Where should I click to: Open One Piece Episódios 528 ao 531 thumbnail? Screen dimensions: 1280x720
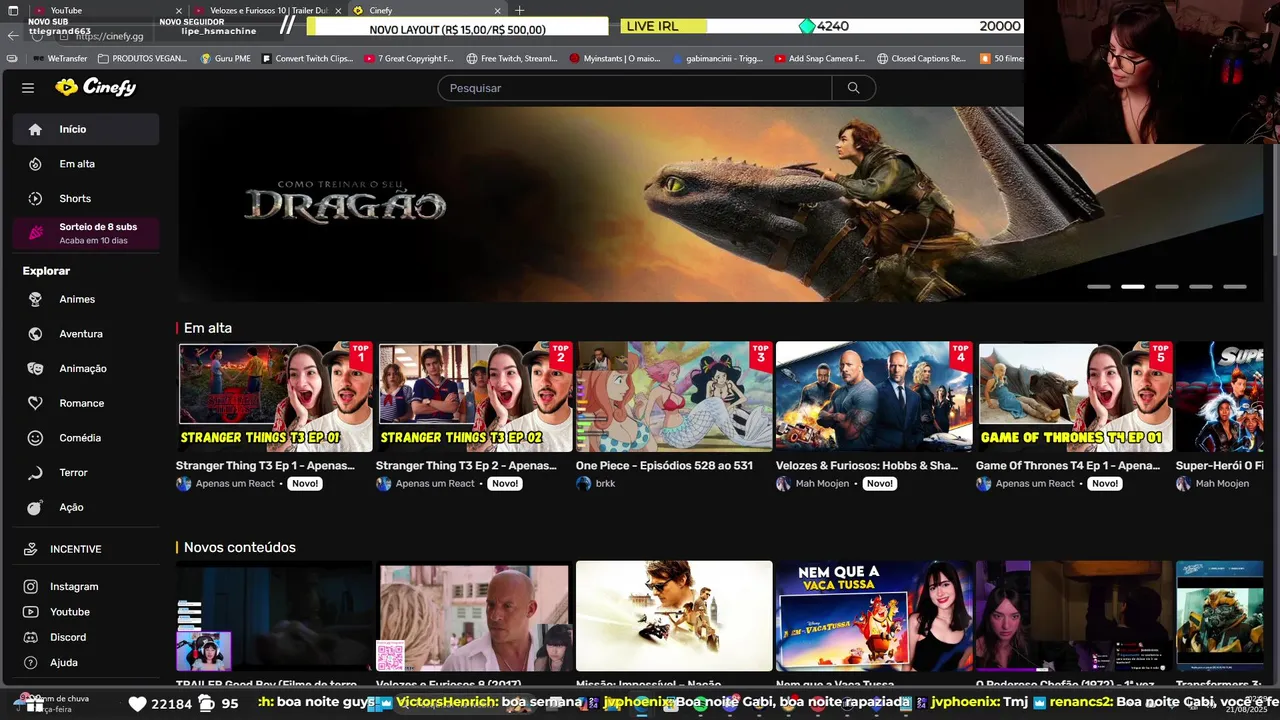[x=674, y=397]
